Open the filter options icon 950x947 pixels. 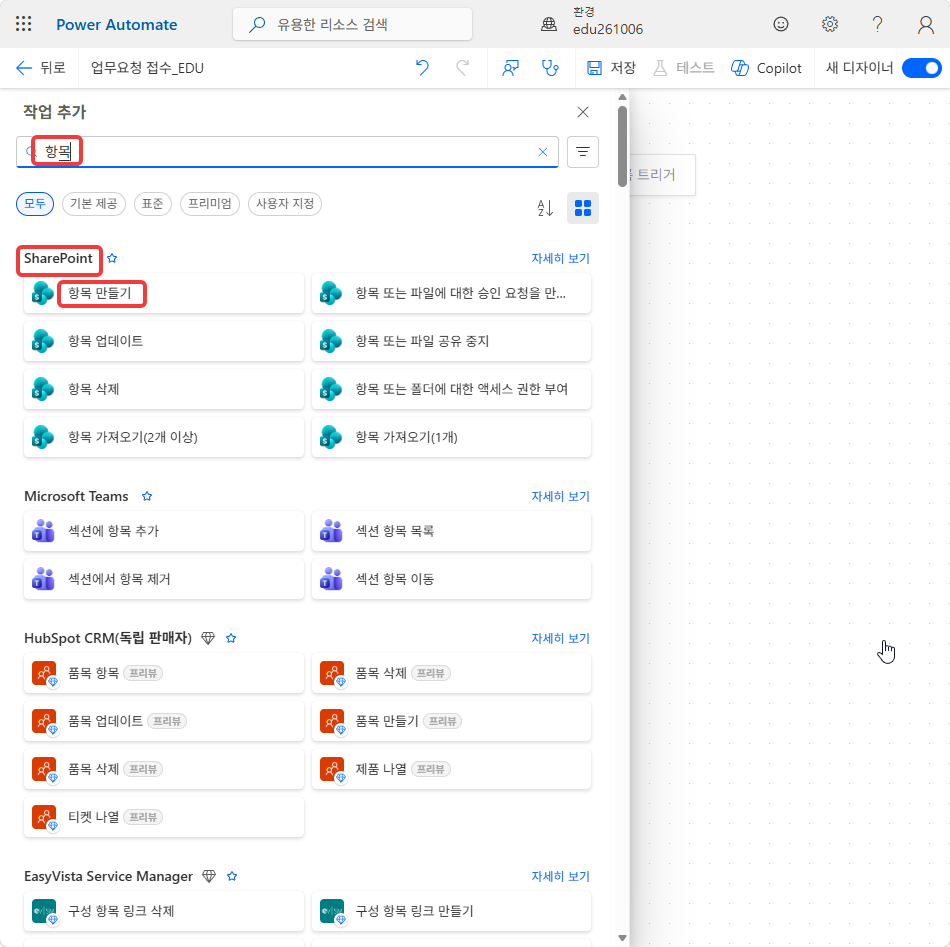tap(583, 152)
